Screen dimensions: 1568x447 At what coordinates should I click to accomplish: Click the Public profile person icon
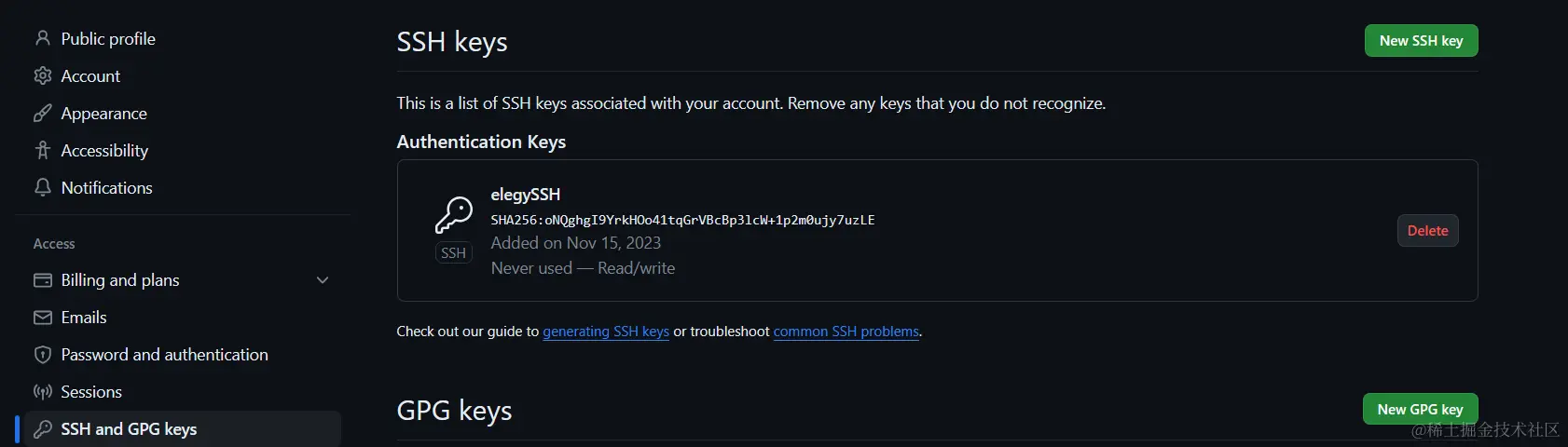(x=43, y=38)
